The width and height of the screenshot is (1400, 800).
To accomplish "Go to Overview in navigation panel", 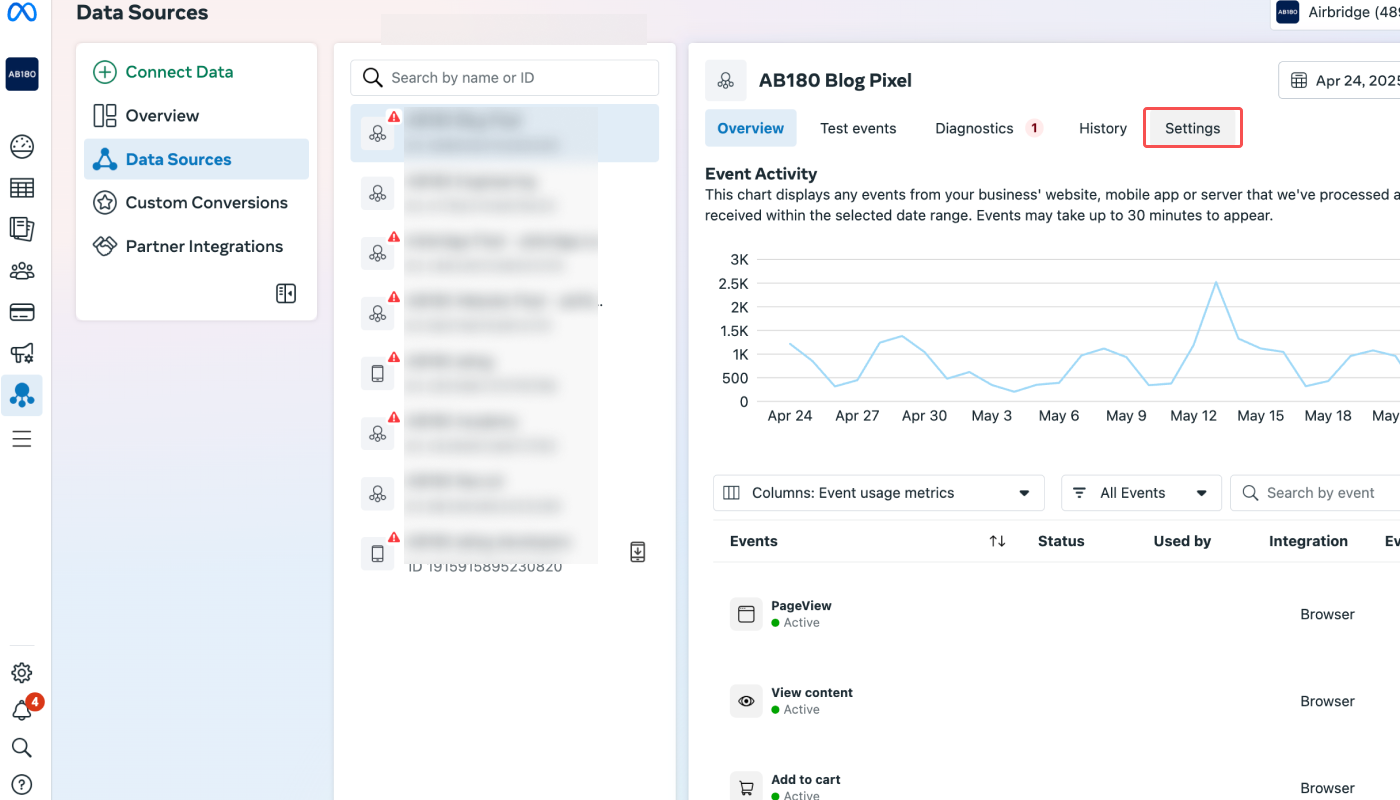I will [146, 116].
